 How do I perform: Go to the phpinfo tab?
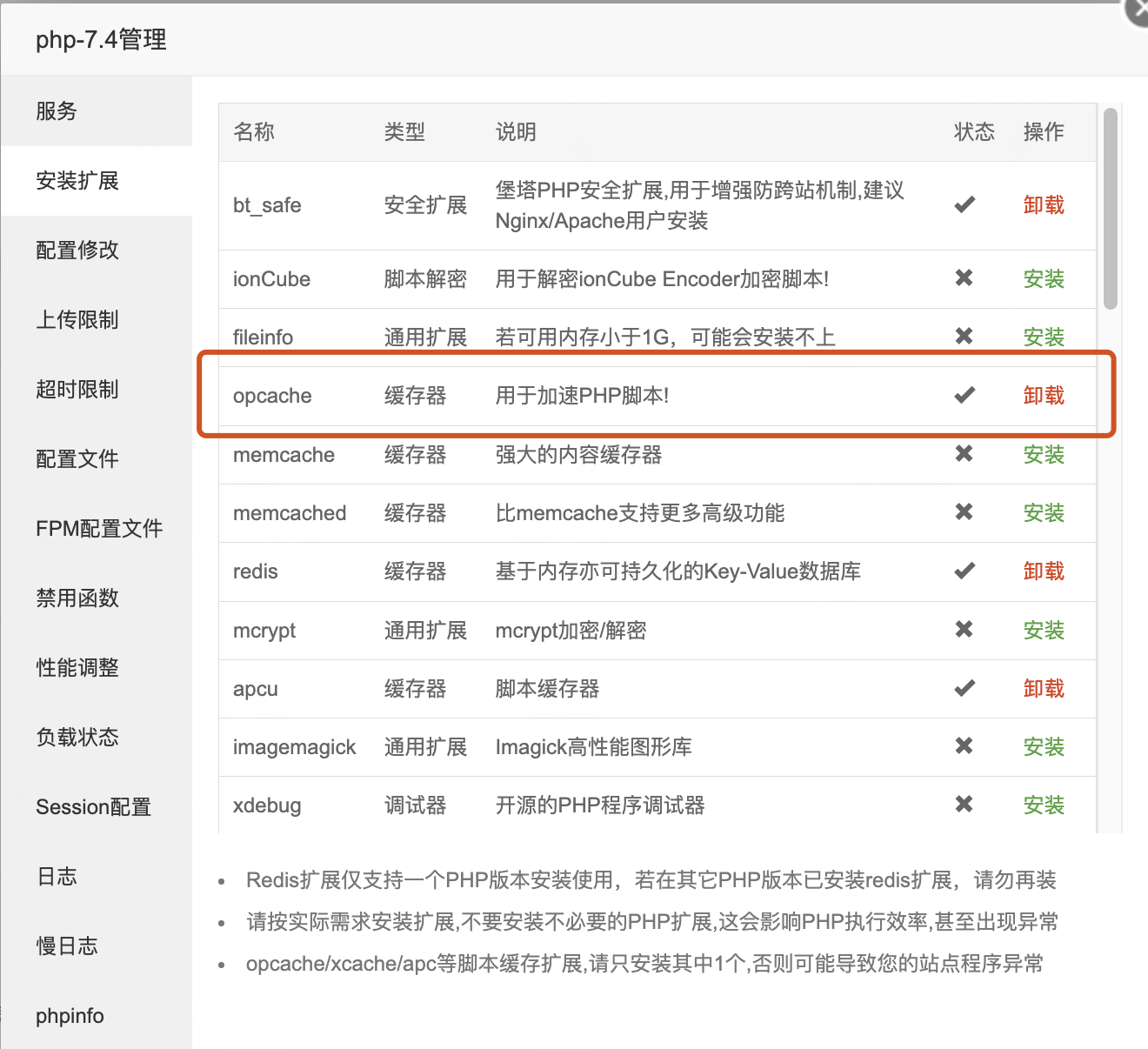pos(70,1016)
